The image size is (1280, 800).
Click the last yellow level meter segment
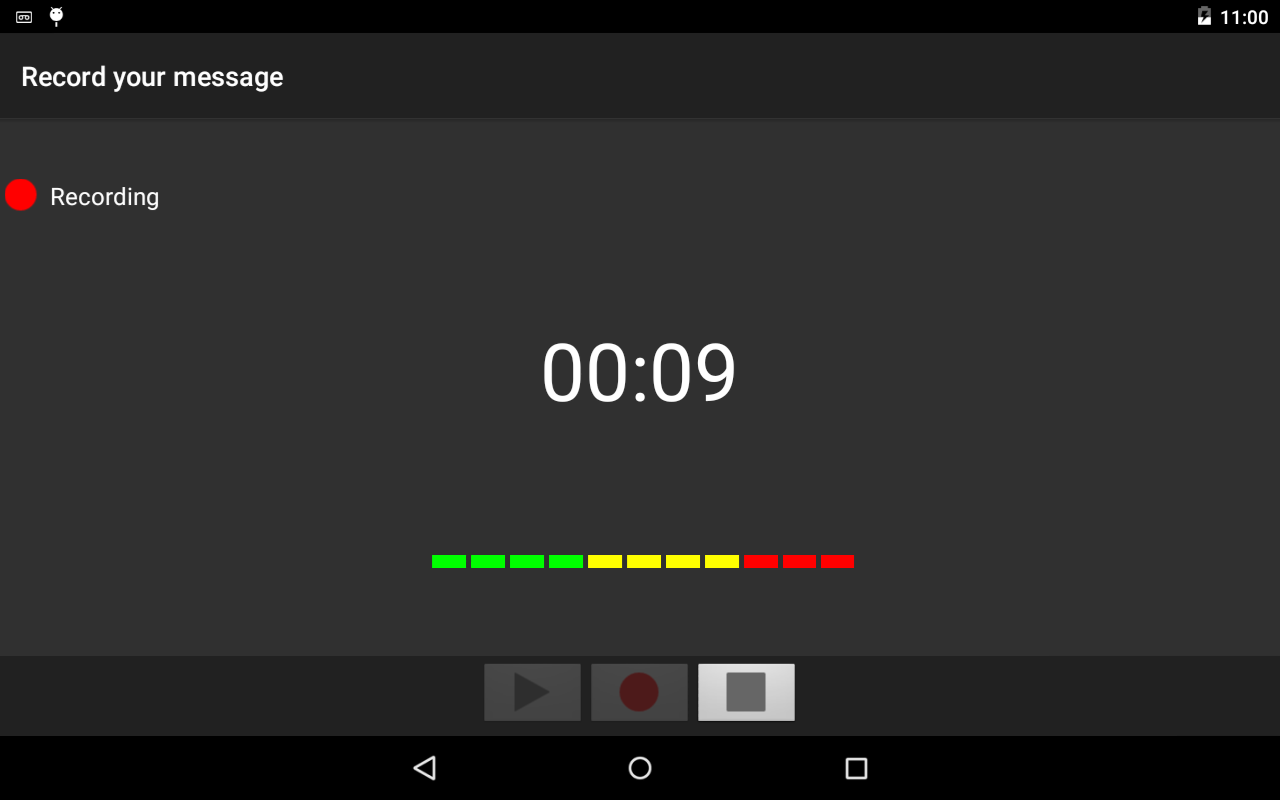point(722,562)
